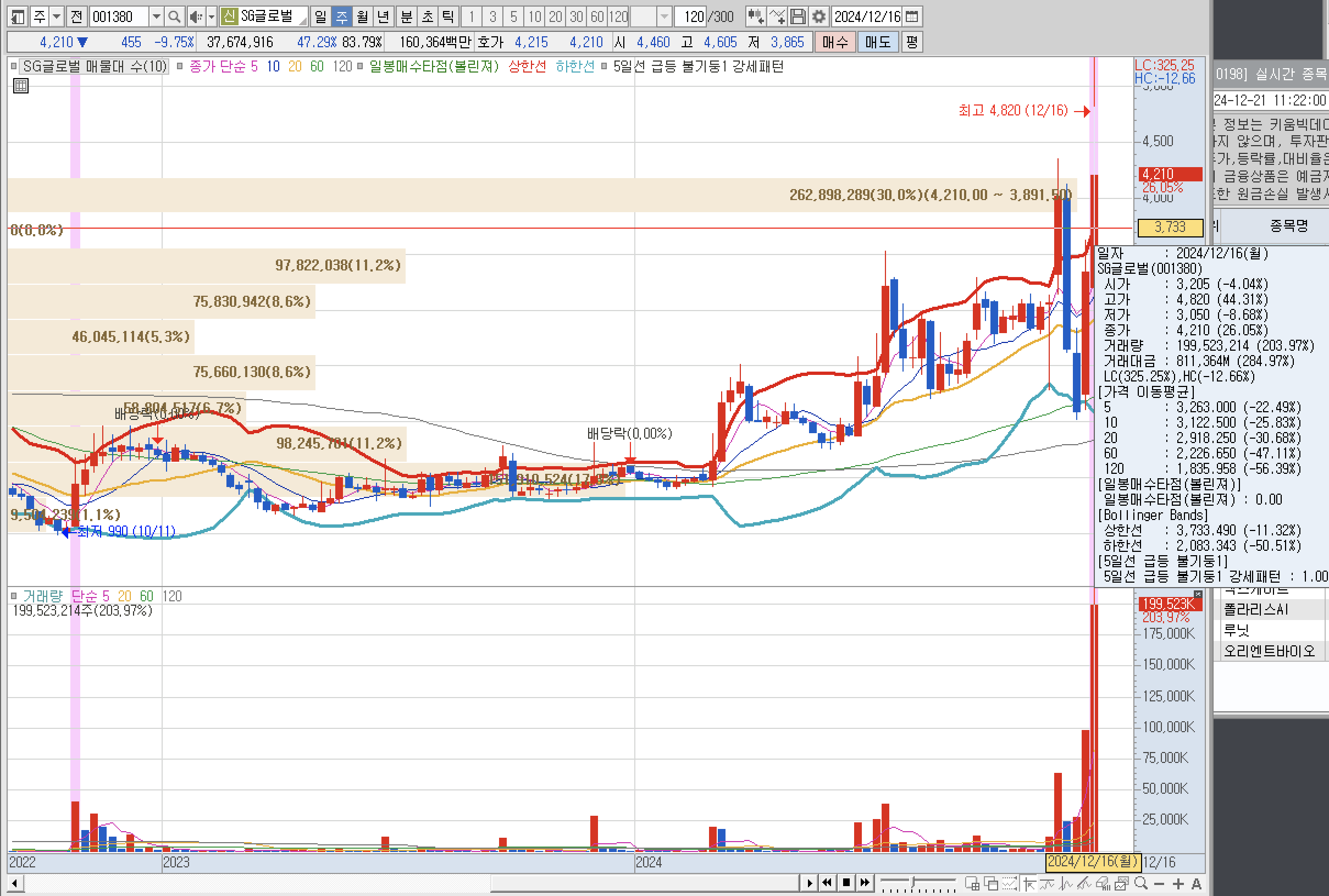Switch to the 일 daily period tab

[x=320, y=16]
